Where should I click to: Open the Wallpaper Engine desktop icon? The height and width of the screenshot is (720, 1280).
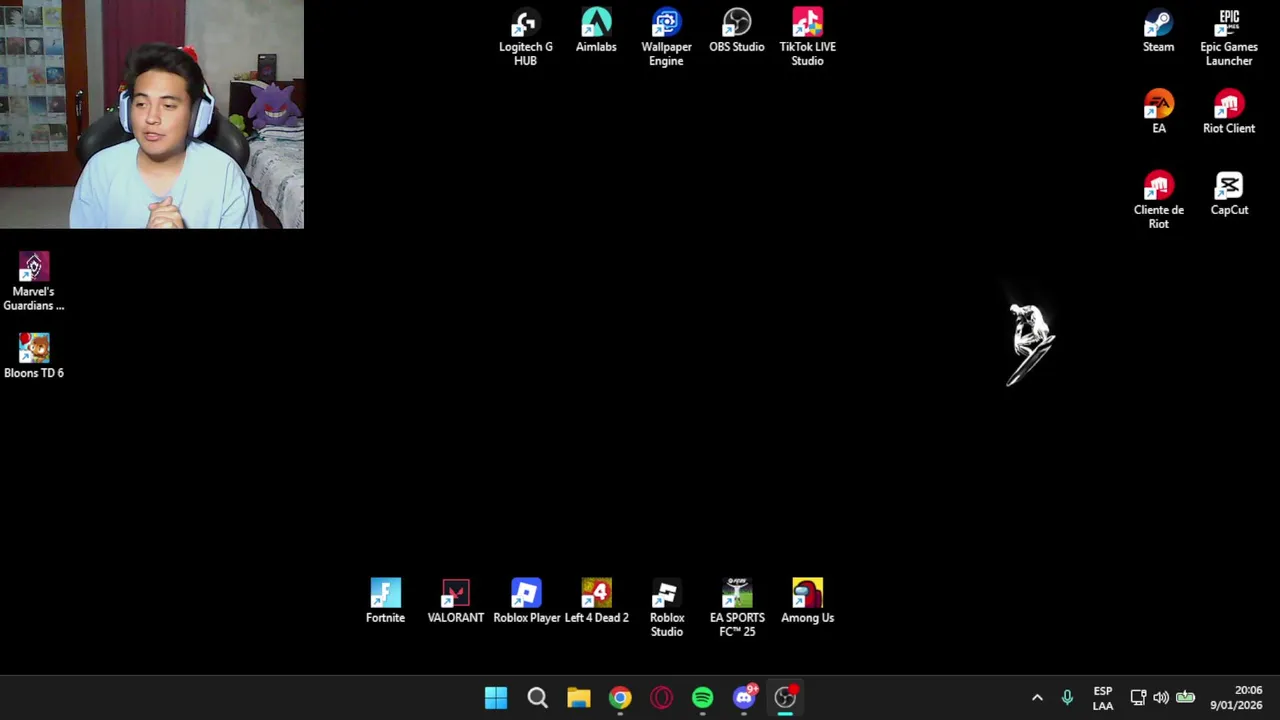[x=666, y=37]
